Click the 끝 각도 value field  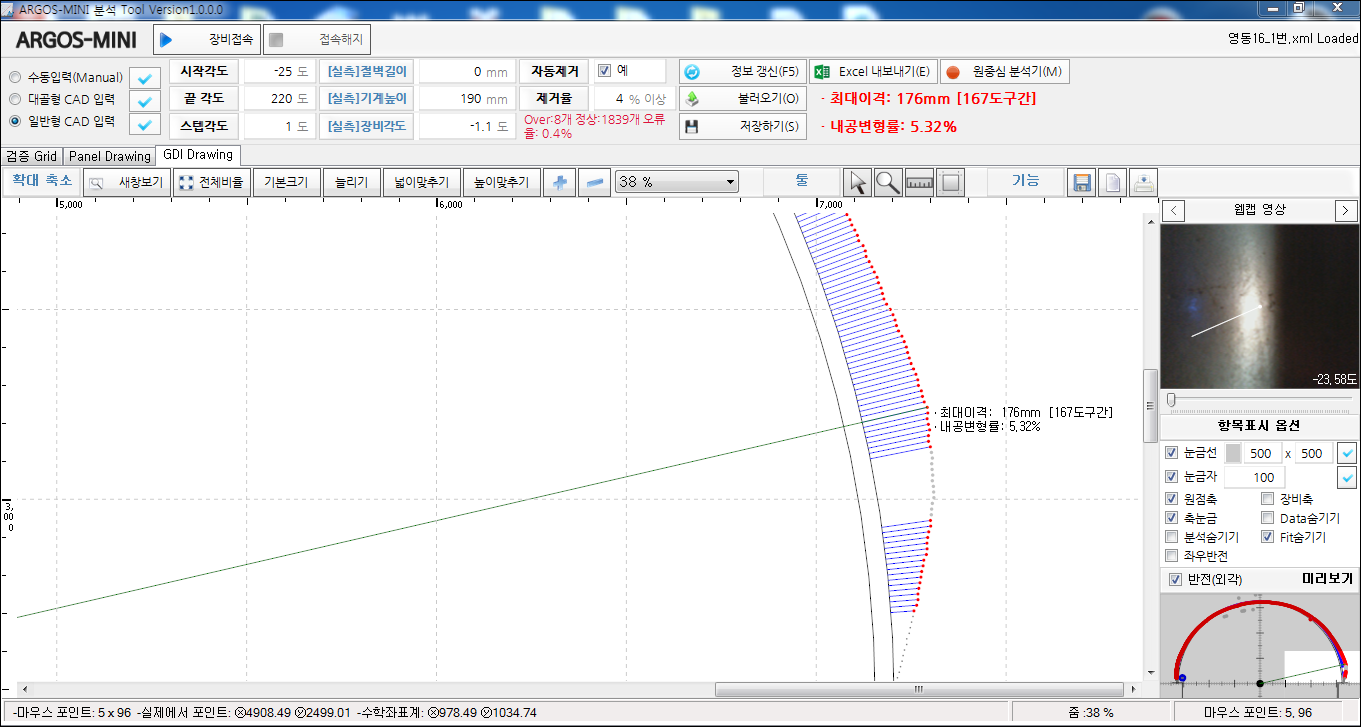(279, 99)
